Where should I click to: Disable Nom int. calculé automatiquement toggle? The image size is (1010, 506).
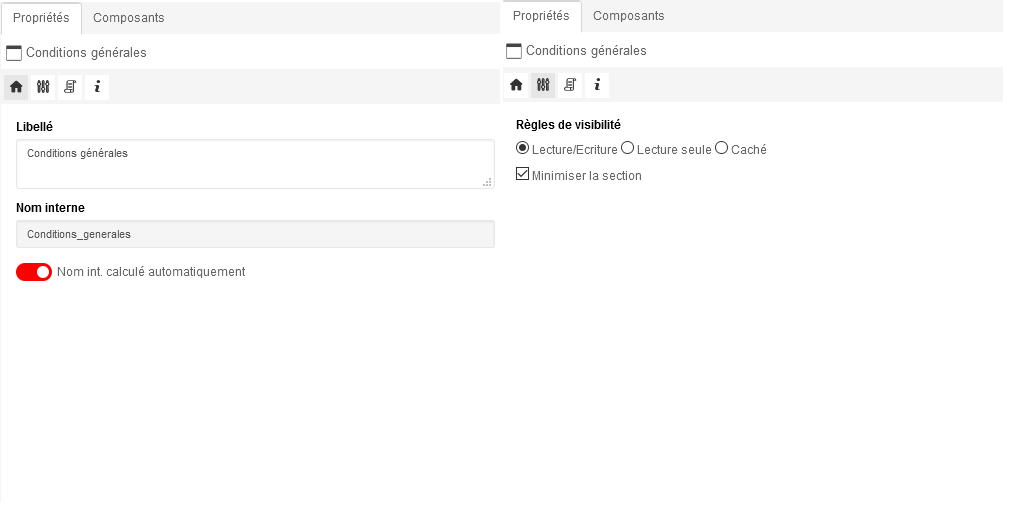coord(34,272)
